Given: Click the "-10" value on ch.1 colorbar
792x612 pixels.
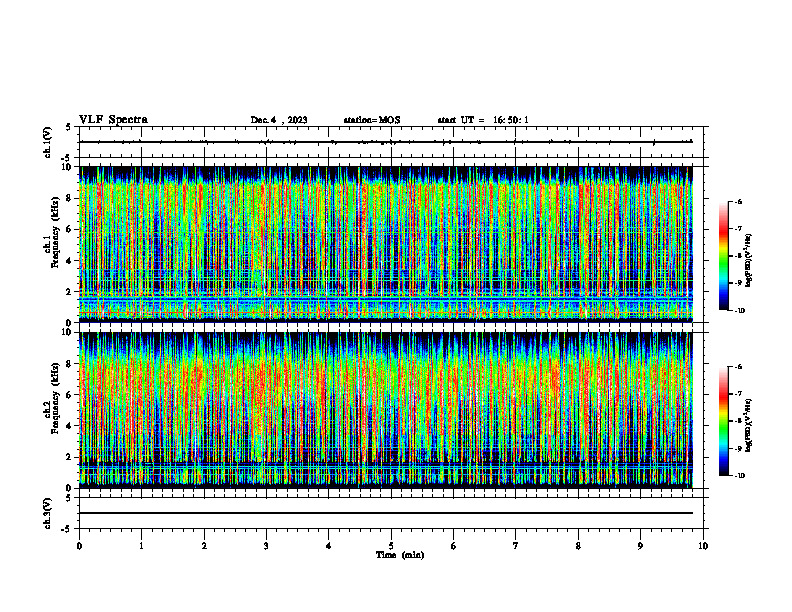Looking at the screenshot, I should coord(739,311).
